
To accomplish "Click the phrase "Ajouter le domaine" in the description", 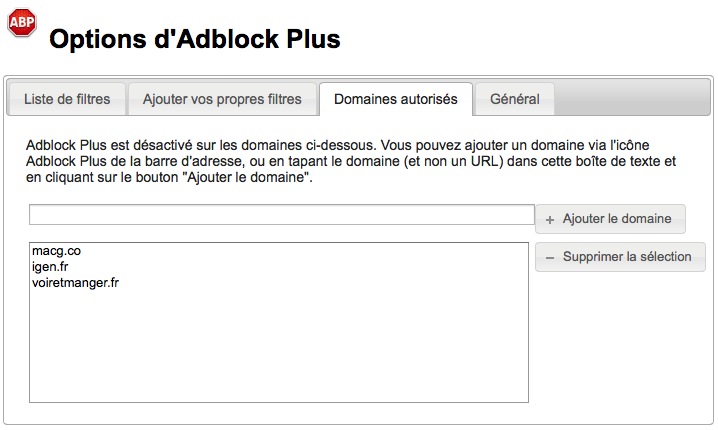I will coord(246,177).
